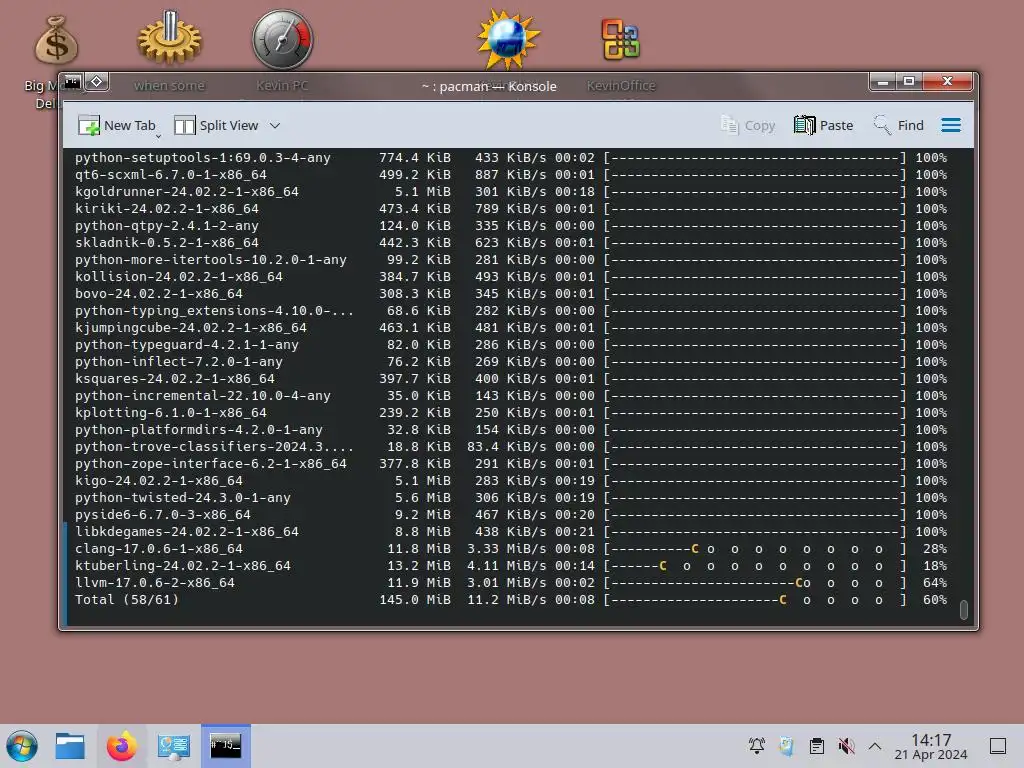Click the llvm progress bar at 64%
The image size is (1024, 768).
tap(755, 583)
